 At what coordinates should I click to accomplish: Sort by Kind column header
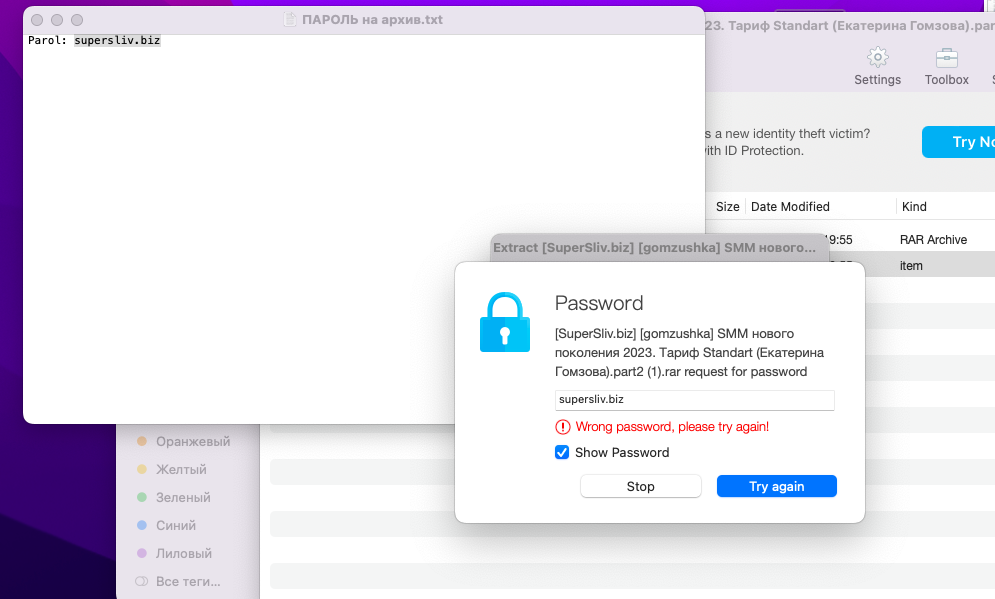point(914,207)
